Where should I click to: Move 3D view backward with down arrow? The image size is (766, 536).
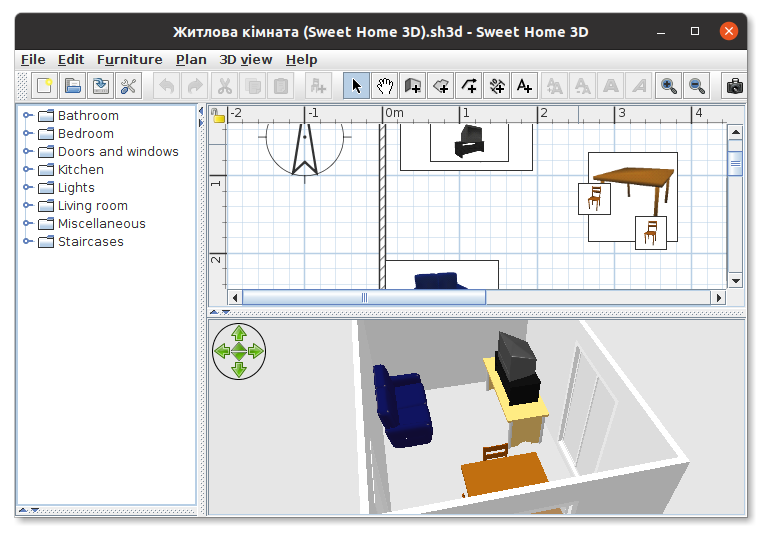239,369
